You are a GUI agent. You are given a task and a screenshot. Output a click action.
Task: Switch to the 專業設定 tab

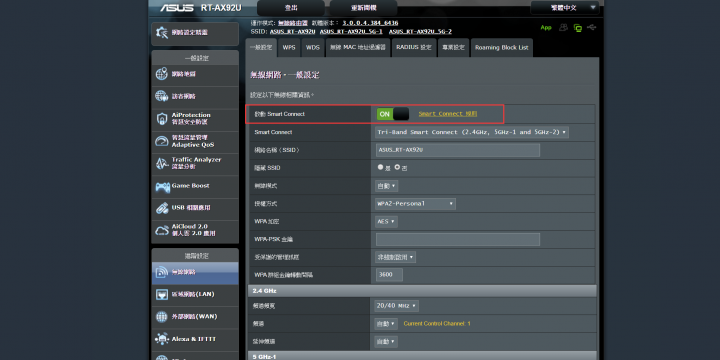(453, 48)
